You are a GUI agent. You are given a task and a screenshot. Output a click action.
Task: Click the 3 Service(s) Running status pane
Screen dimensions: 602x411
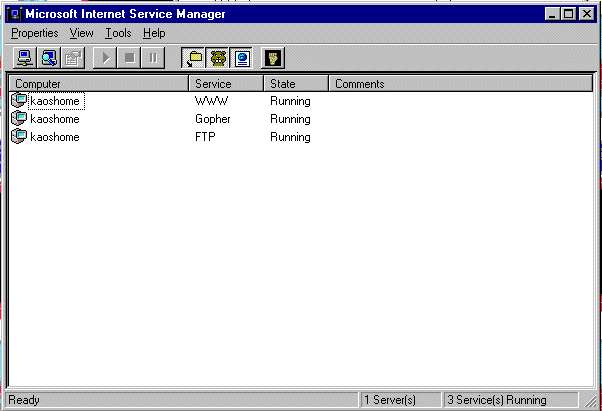click(511, 400)
